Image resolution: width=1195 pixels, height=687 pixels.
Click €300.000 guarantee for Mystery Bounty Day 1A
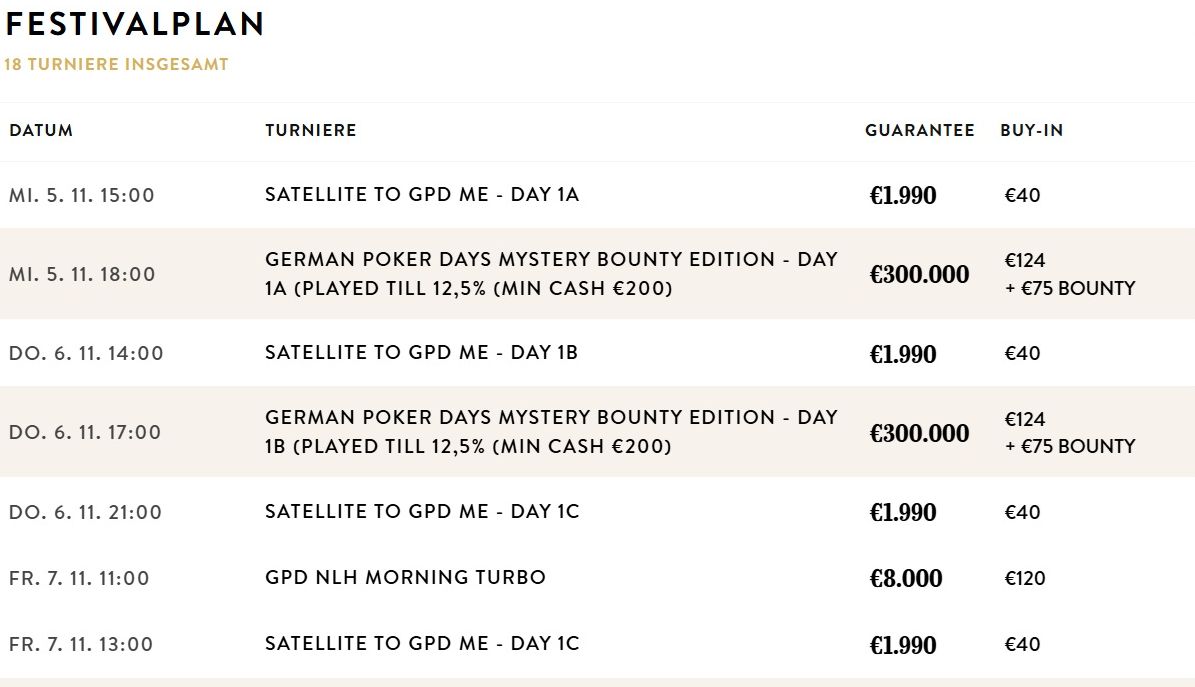click(919, 275)
